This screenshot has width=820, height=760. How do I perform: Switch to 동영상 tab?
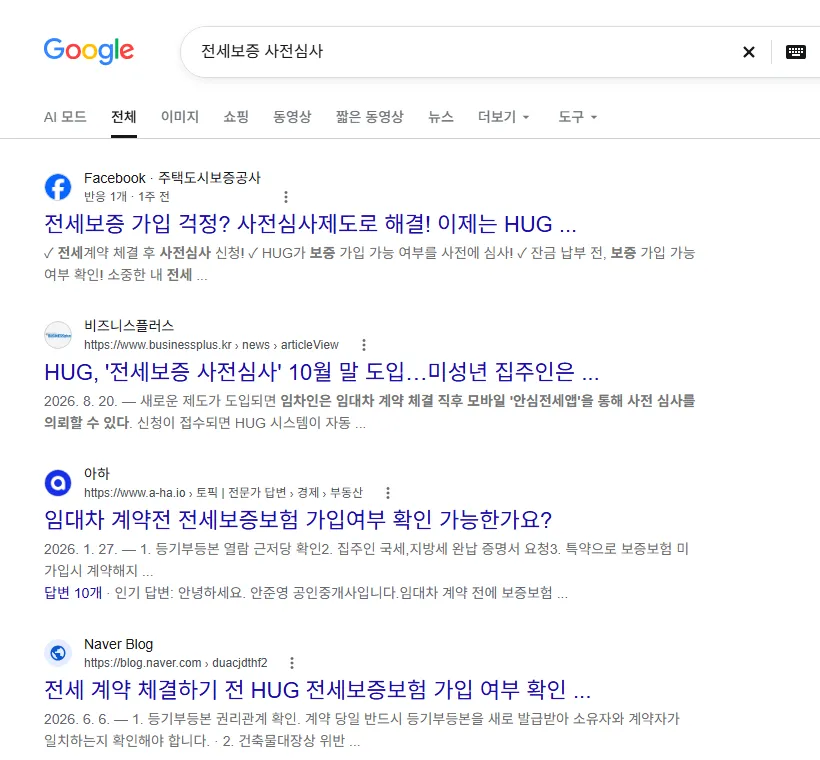pyautogui.click(x=292, y=117)
